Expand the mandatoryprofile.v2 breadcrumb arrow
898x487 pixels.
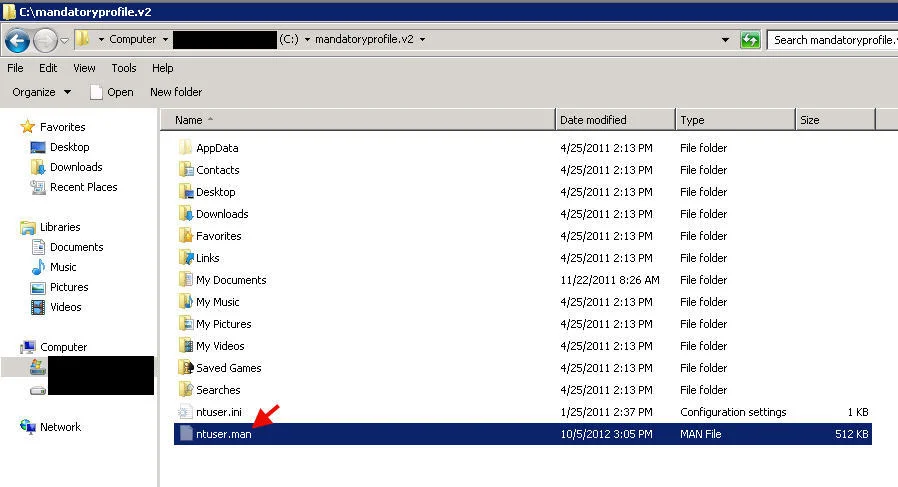[422, 40]
